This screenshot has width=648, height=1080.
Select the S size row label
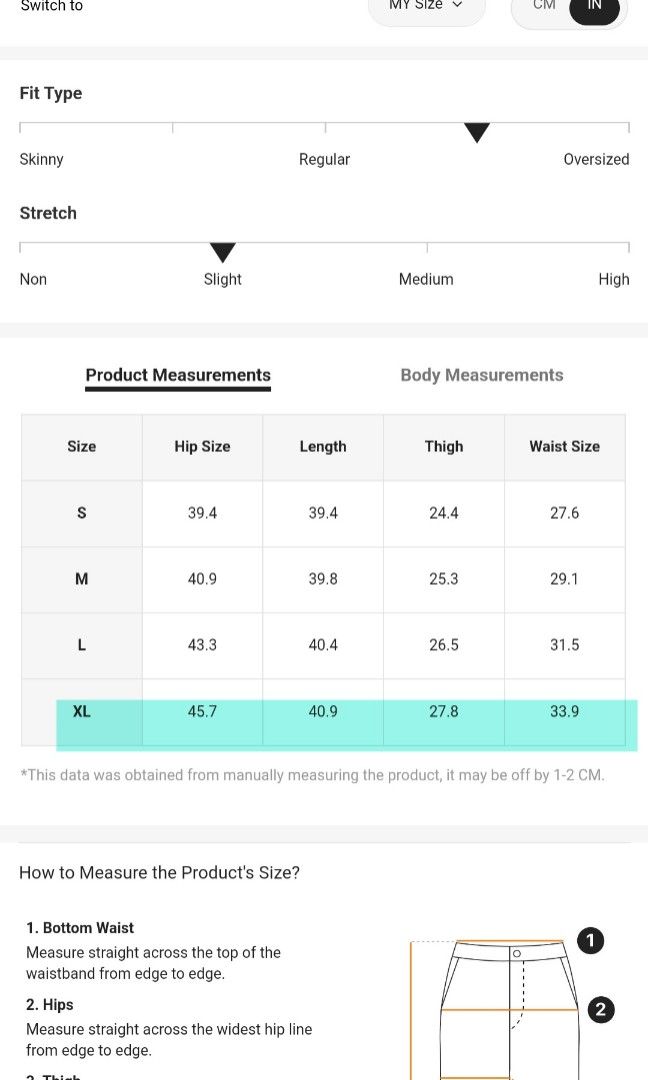[81, 513]
